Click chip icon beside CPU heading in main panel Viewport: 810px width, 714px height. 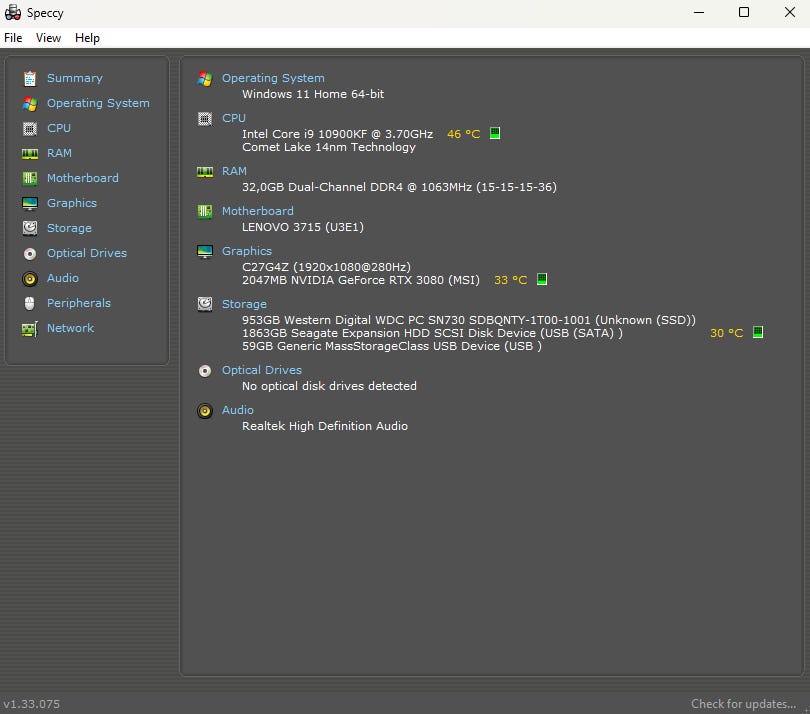point(205,119)
